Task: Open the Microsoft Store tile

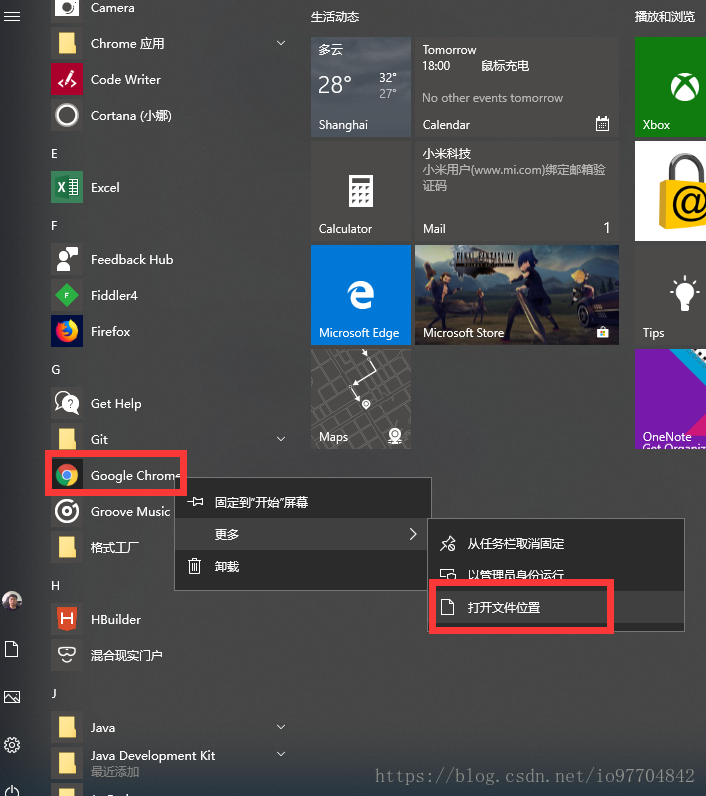Action: (517, 295)
